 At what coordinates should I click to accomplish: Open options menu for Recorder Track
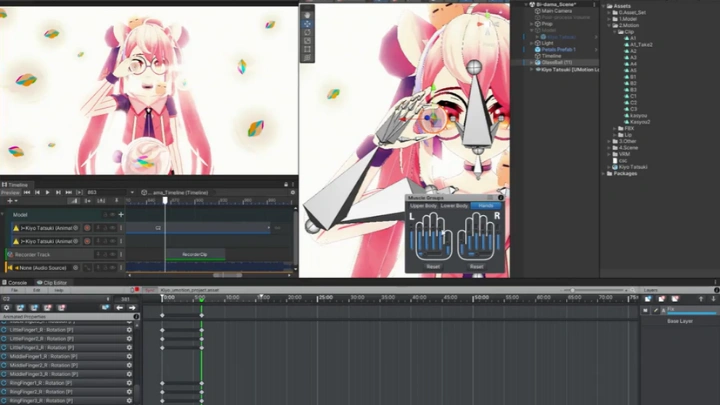pos(121,254)
